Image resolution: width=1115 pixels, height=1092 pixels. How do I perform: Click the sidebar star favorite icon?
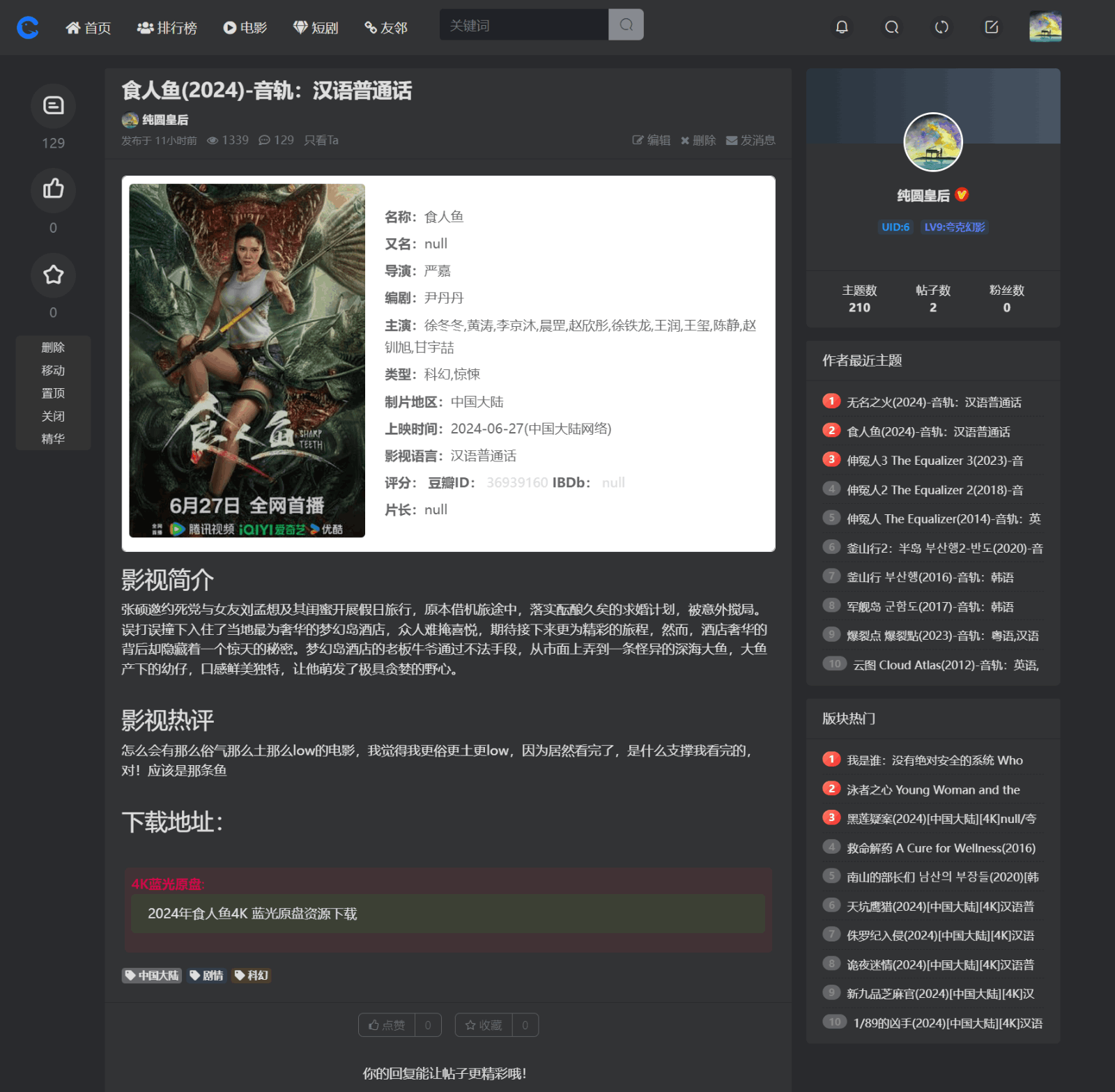(x=54, y=275)
